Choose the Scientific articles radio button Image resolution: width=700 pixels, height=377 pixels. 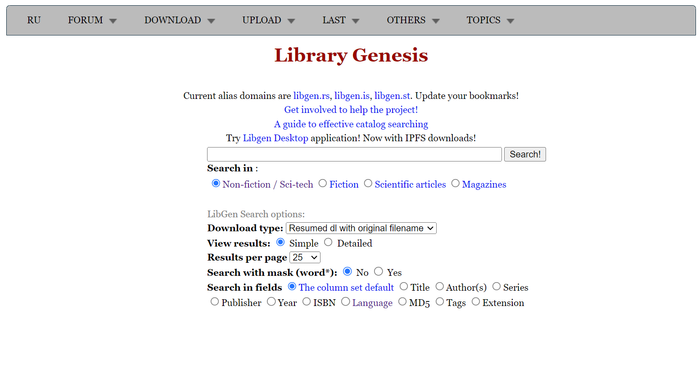[x=368, y=184]
